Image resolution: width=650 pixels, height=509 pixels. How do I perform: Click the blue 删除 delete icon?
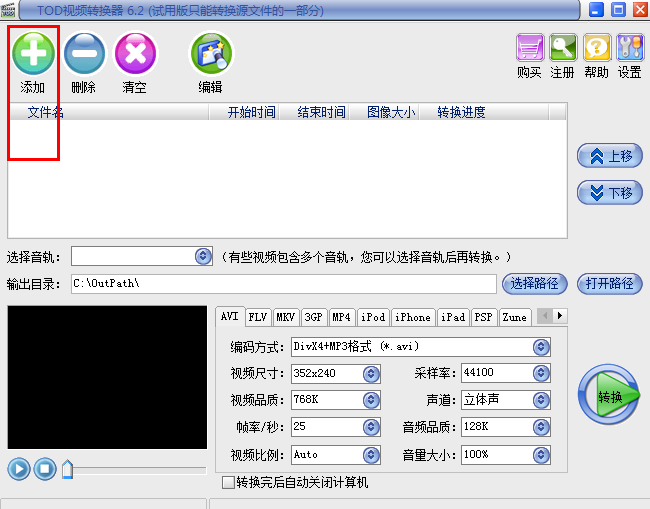pos(85,53)
